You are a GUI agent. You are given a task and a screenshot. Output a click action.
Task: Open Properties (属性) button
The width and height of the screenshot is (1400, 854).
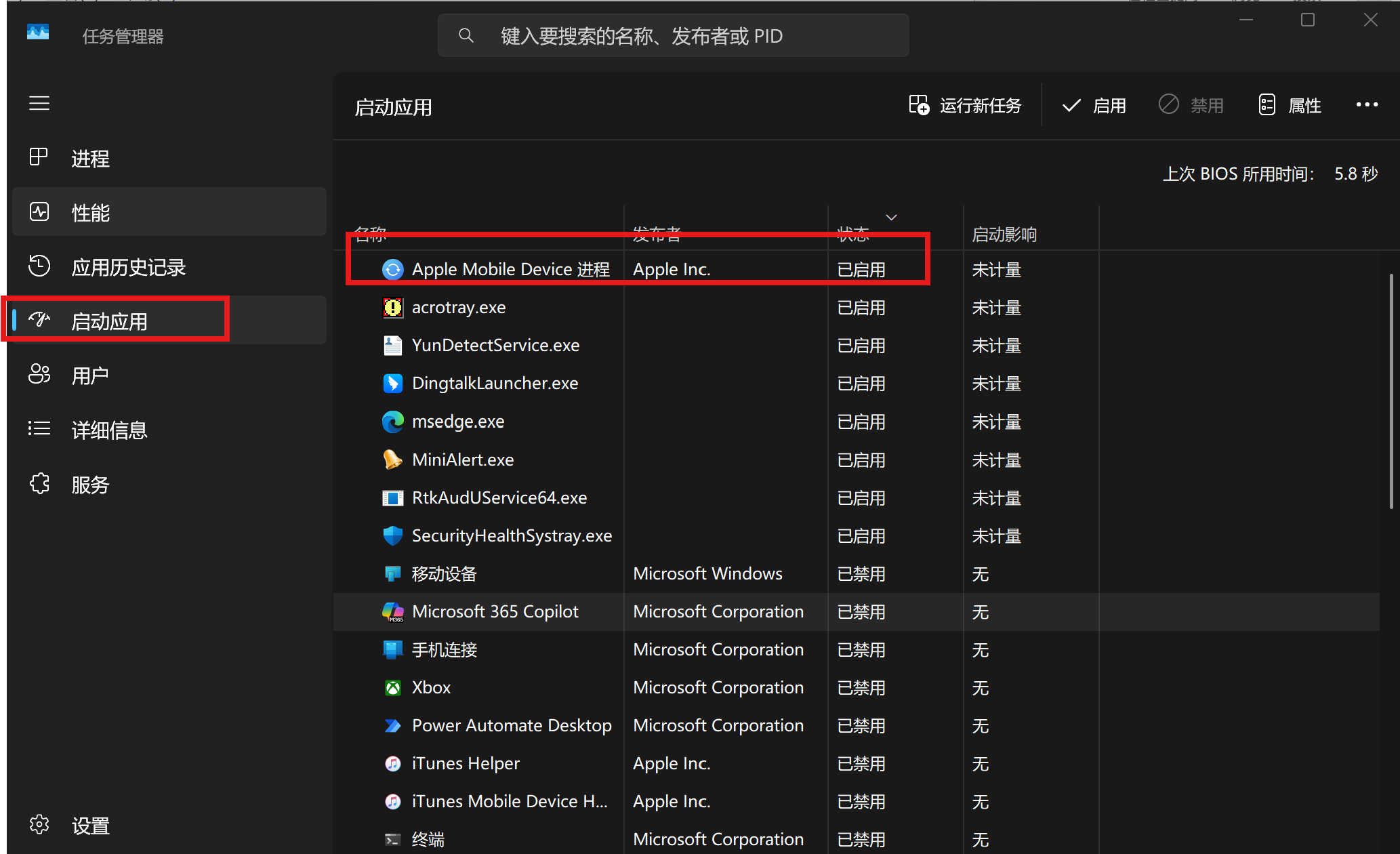coord(1290,106)
